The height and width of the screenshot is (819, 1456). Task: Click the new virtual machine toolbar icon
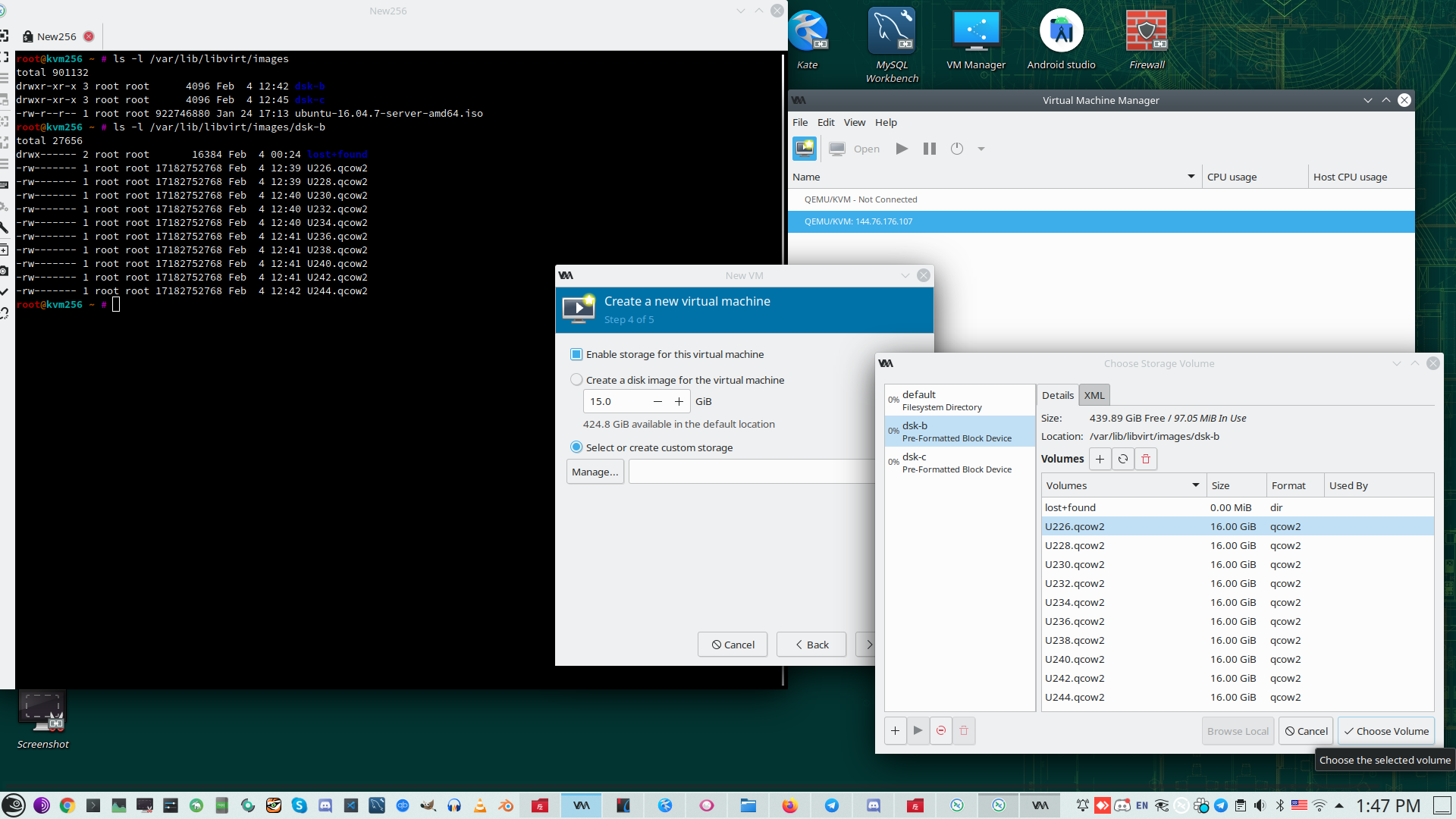point(805,149)
